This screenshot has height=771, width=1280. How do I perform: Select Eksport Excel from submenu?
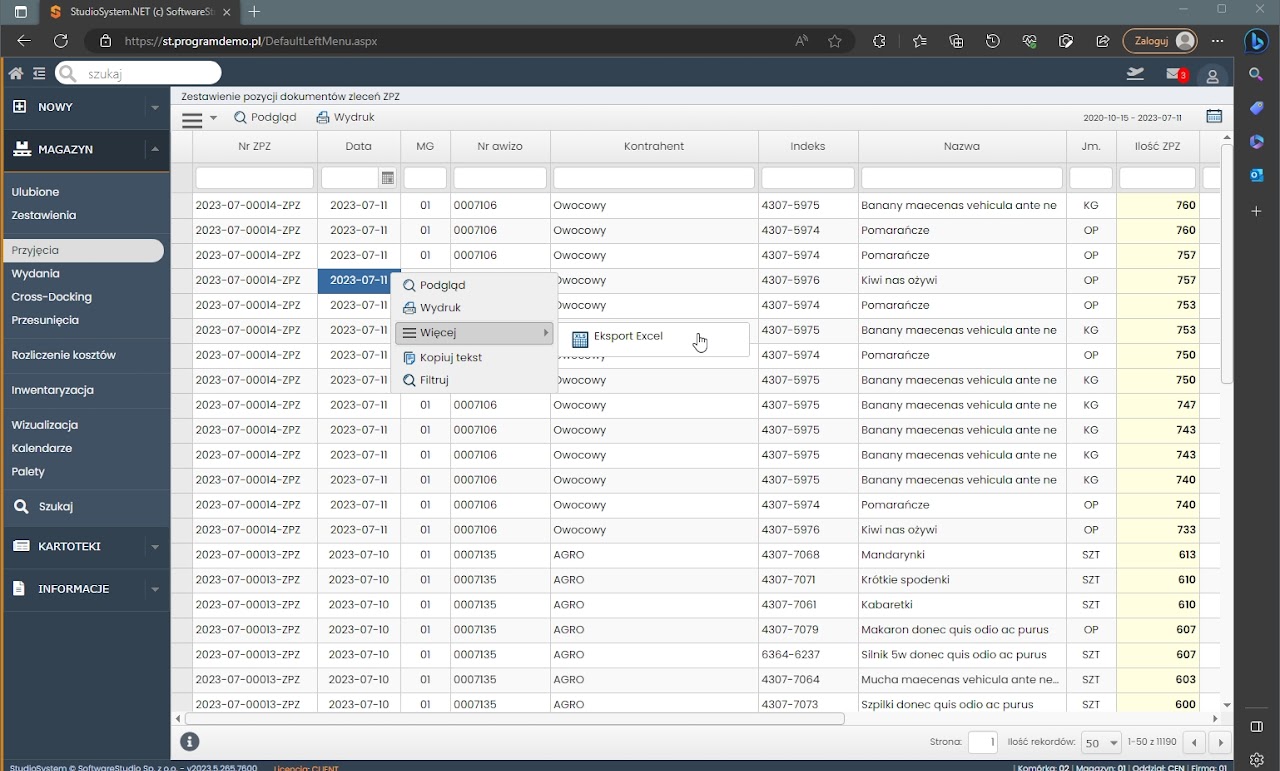(627, 337)
